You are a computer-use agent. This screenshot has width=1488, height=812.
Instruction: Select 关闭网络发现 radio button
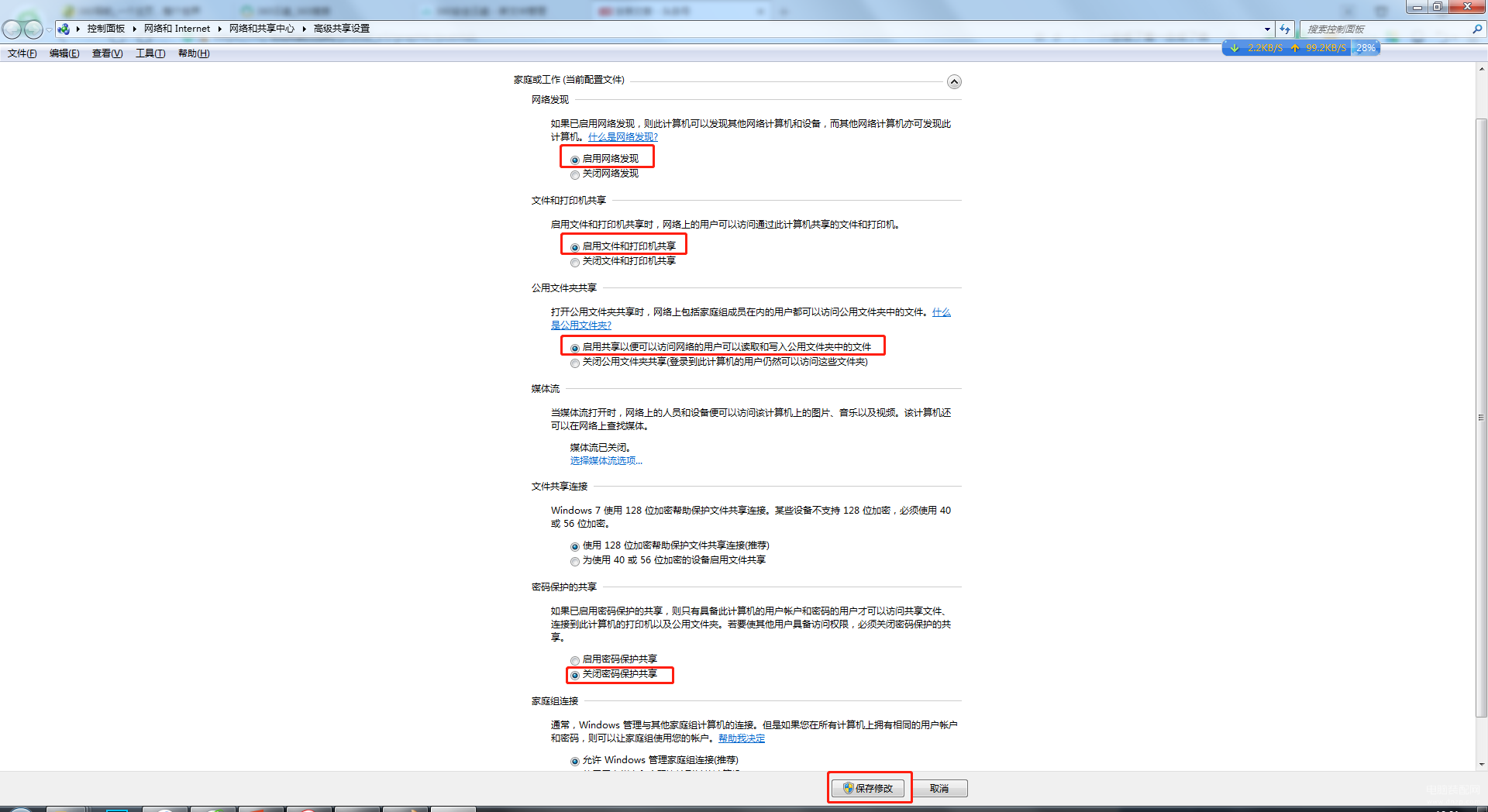point(575,174)
